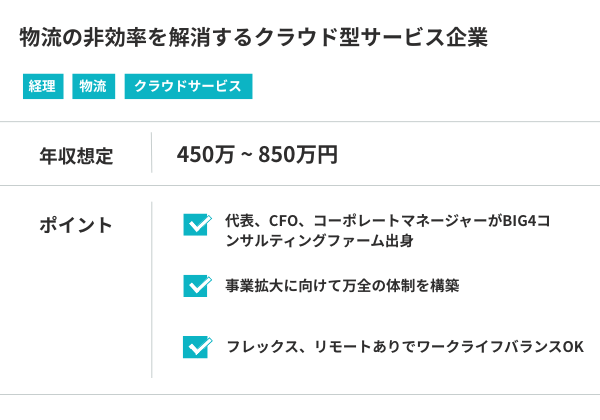Click the horizontal line below the tags
The height and width of the screenshot is (420, 600).
[300, 122]
